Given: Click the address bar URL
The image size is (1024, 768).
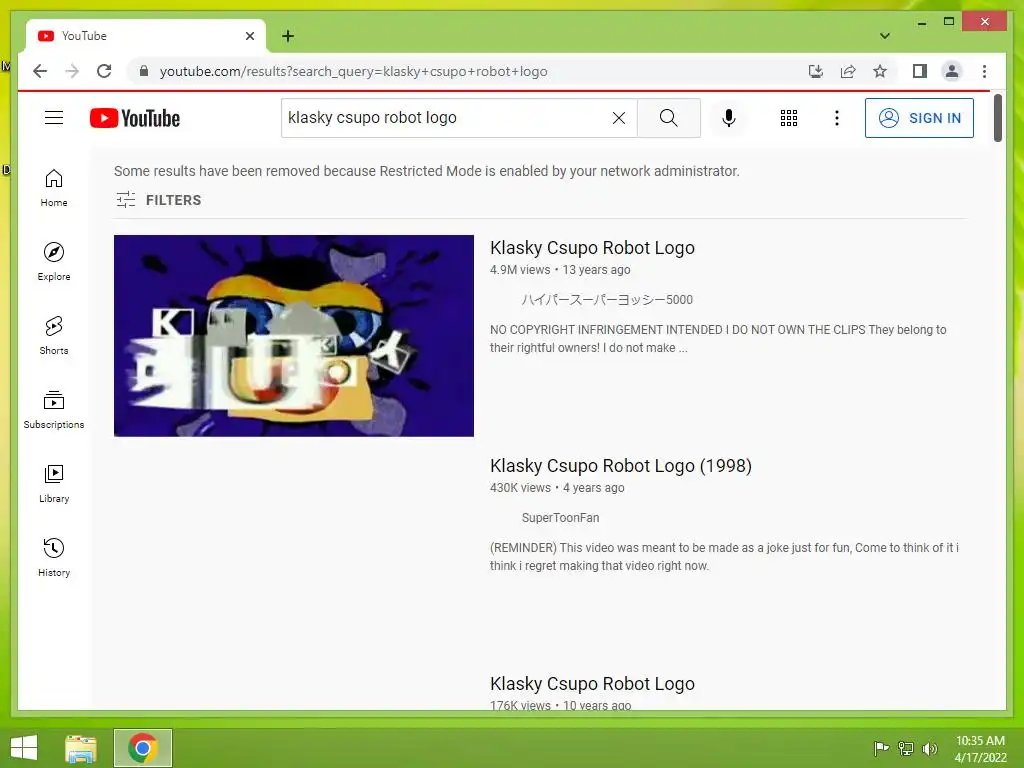Looking at the screenshot, I should [353, 71].
